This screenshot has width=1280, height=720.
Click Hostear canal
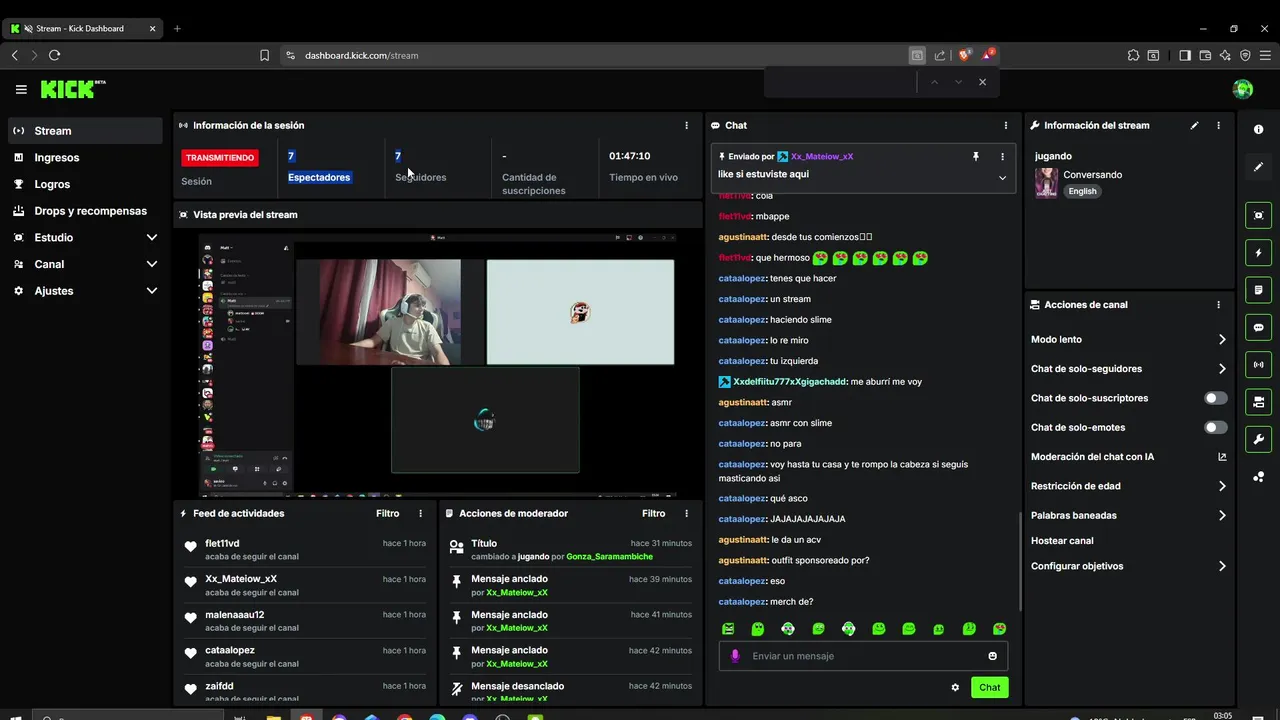1062,541
